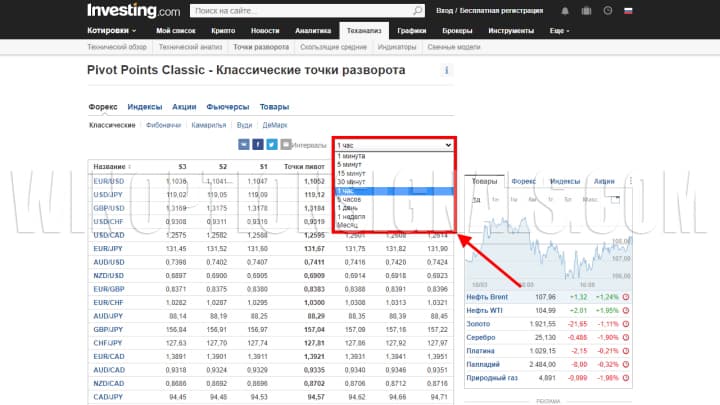Switch widget to Форекс tab
Viewport: 720px width, 405px height.
point(523,181)
